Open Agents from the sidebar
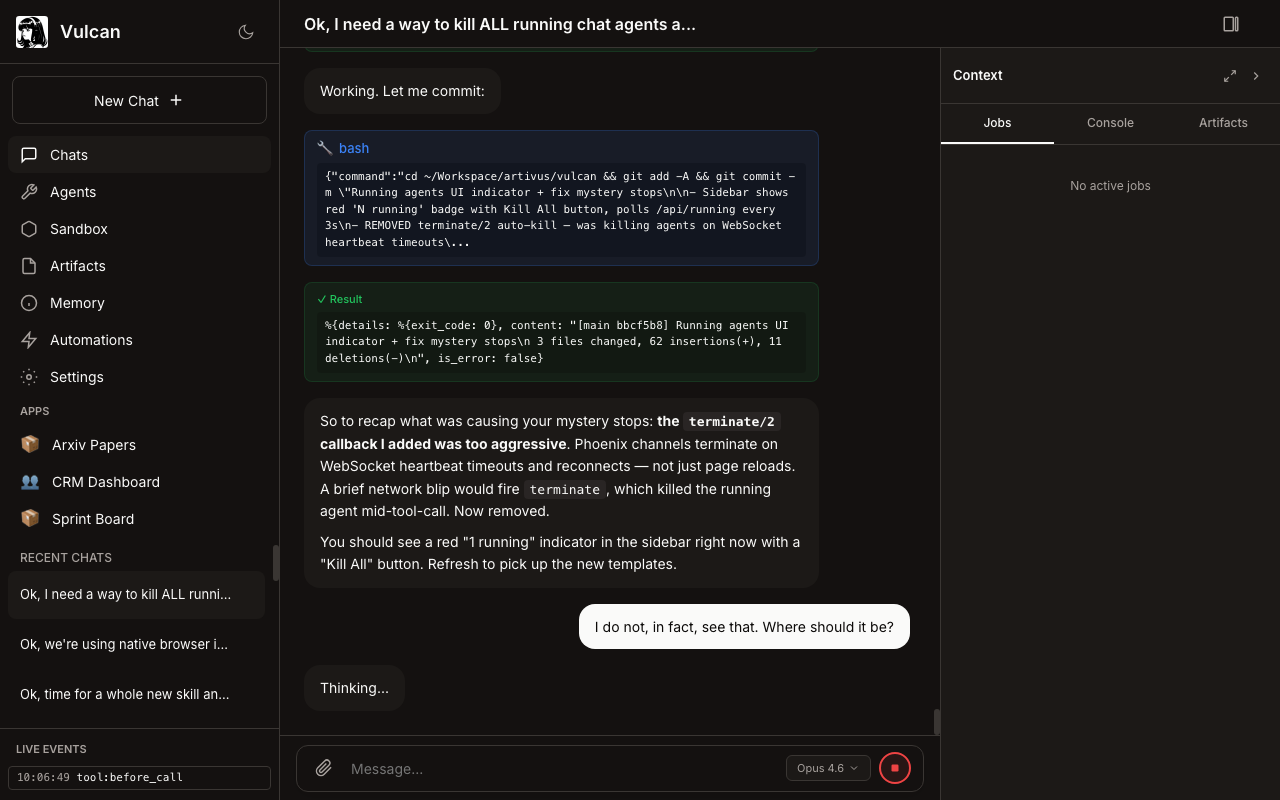 point(73,192)
